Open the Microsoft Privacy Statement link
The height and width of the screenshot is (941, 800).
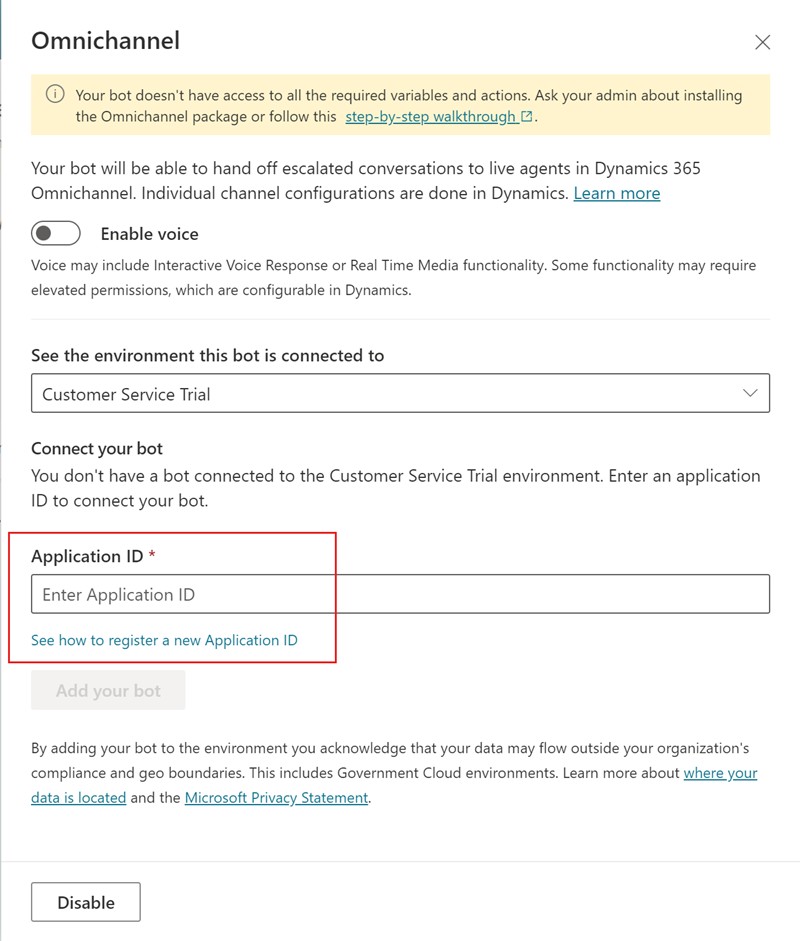[x=276, y=798]
